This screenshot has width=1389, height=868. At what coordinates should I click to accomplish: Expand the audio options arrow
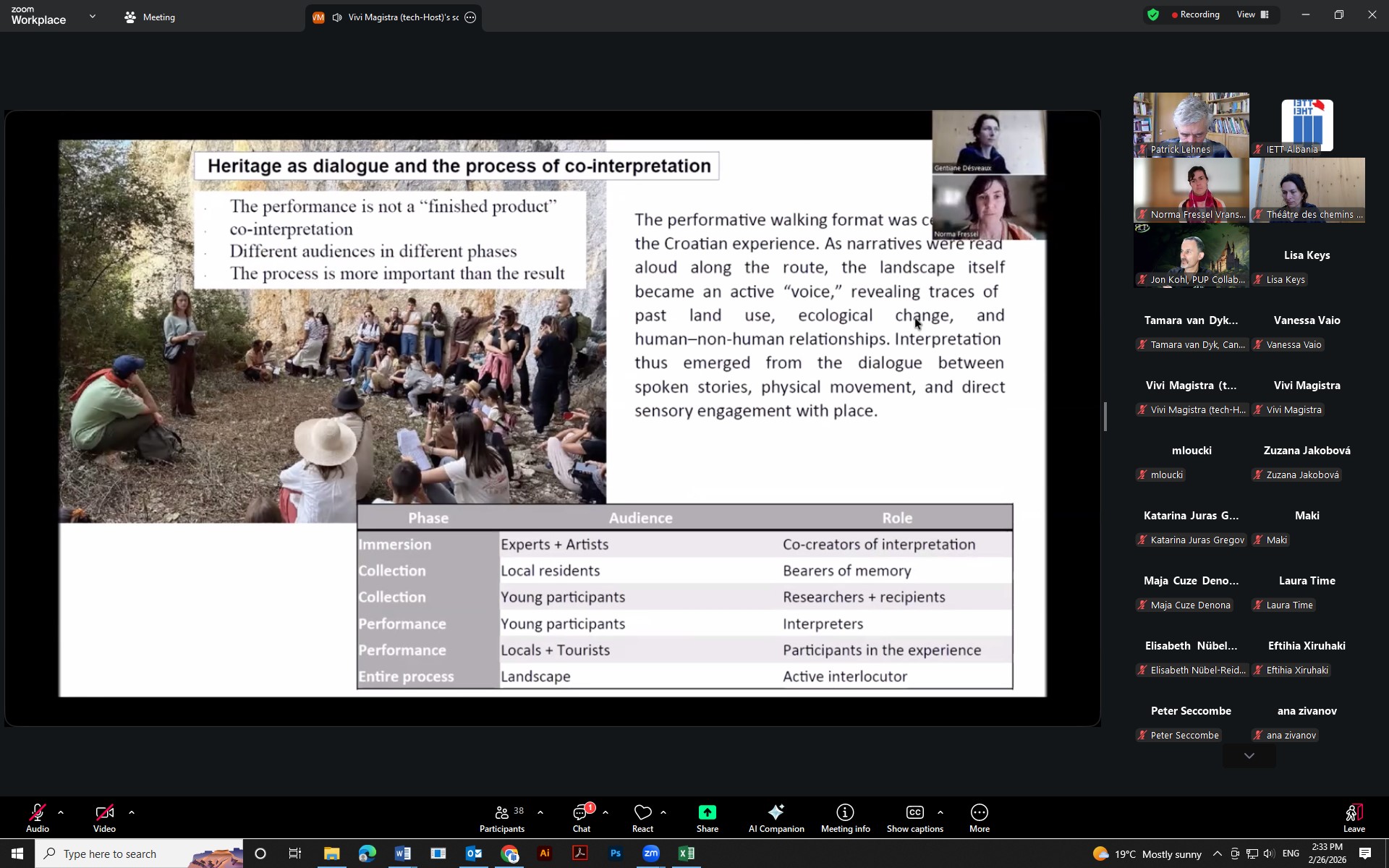pos(61,812)
